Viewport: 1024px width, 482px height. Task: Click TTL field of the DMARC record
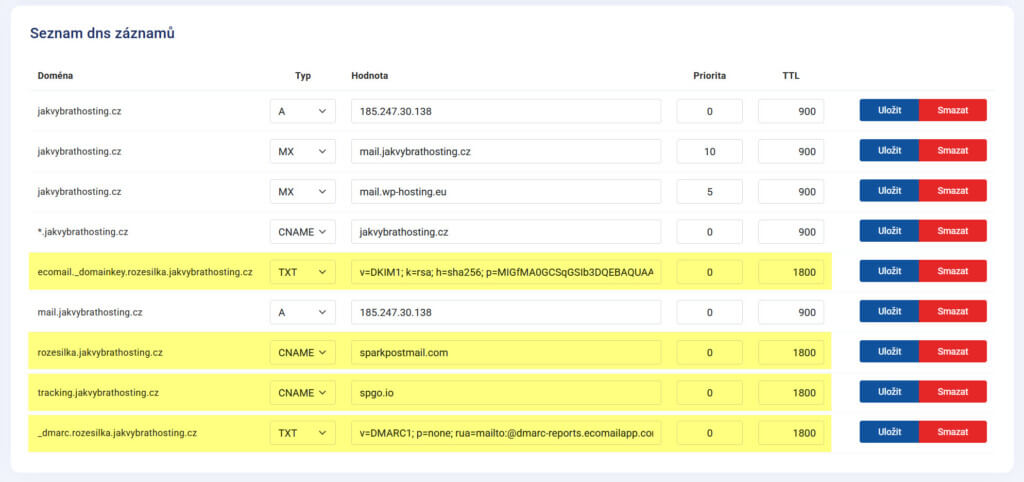pyautogui.click(x=791, y=432)
